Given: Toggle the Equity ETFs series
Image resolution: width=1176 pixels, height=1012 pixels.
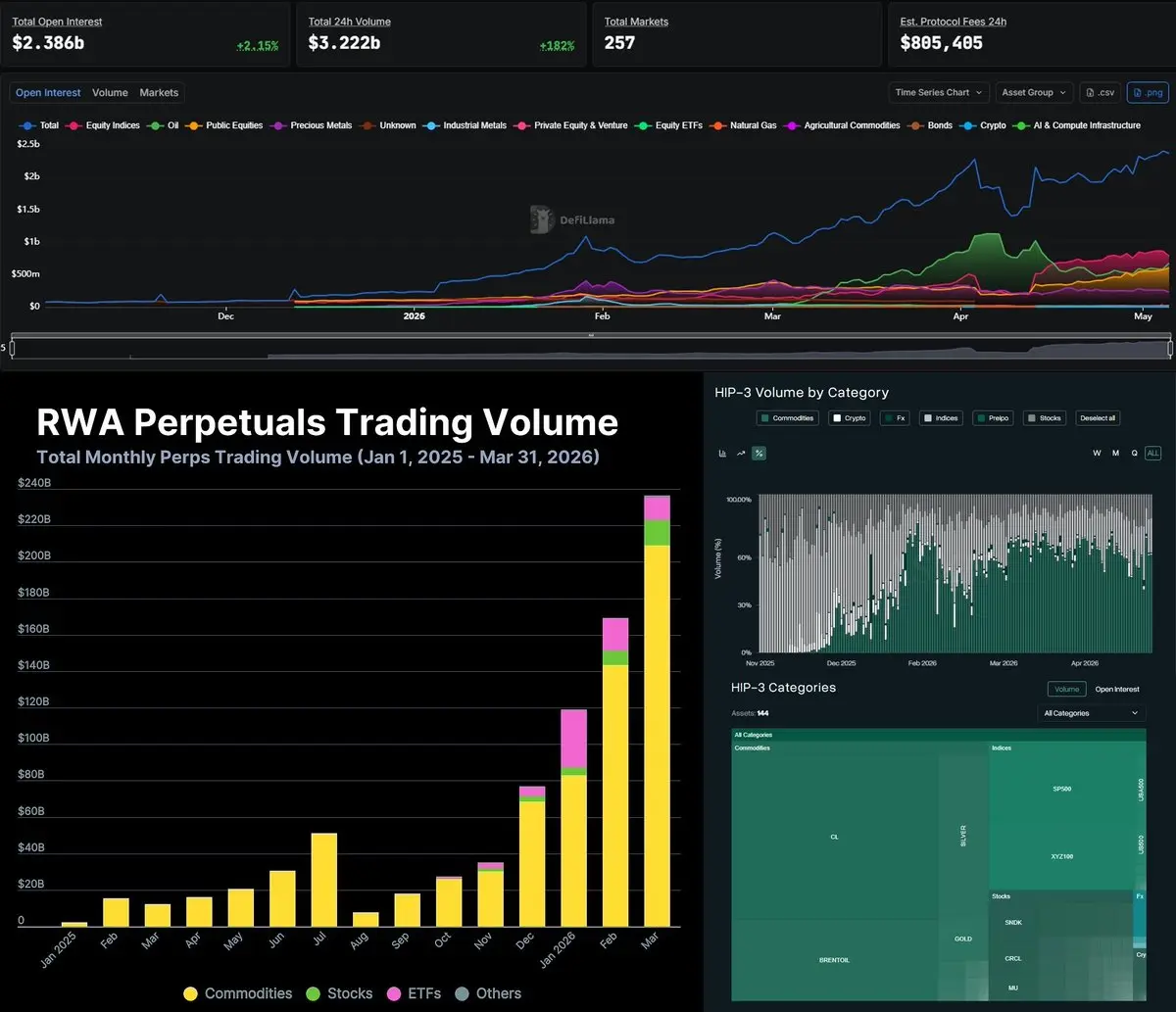Looking at the screenshot, I should point(668,125).
